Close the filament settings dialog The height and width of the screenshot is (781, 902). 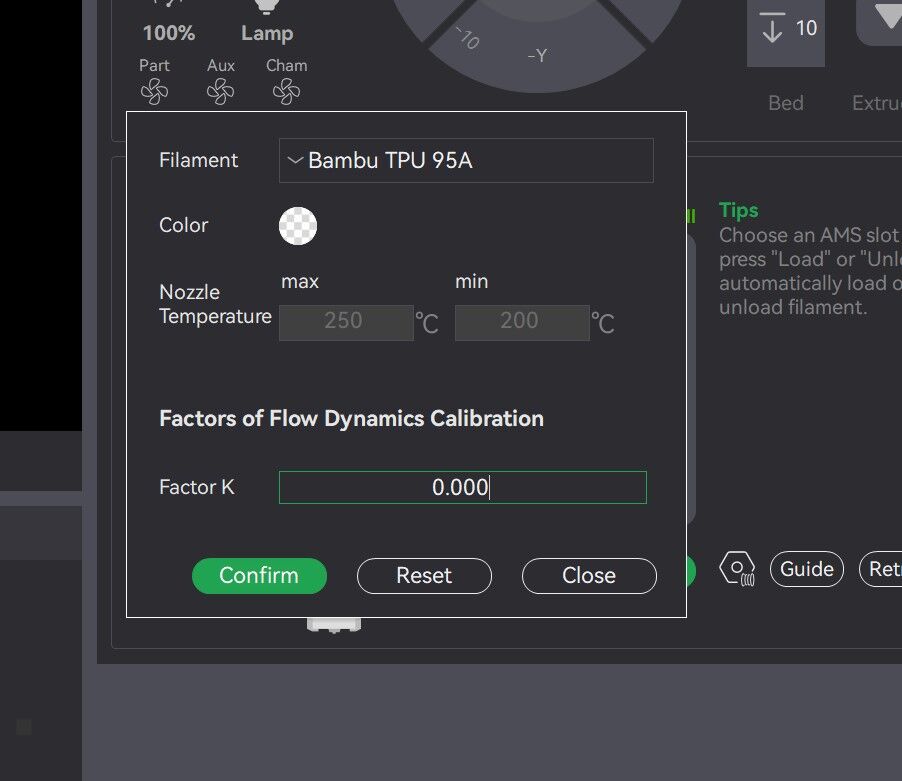[589, 576]
